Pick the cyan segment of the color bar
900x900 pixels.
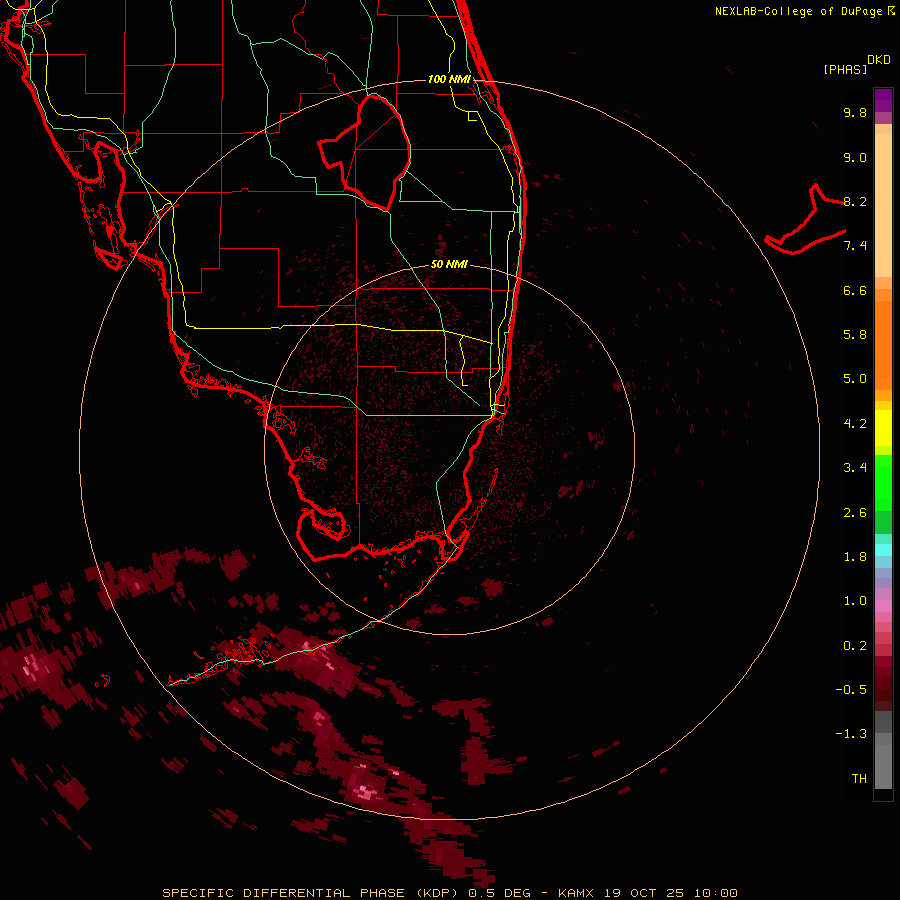[x=883, y=550]
